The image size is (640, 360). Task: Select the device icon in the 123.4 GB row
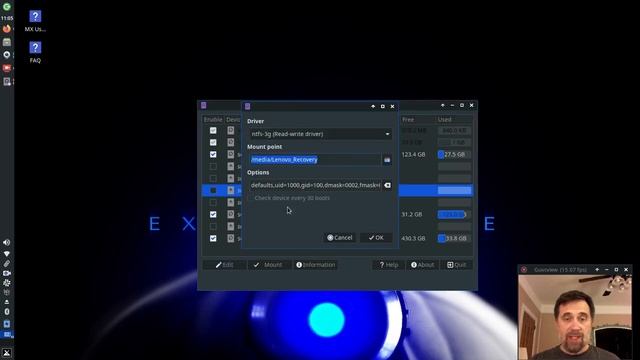pyautogui.click(x=231, y=154)
